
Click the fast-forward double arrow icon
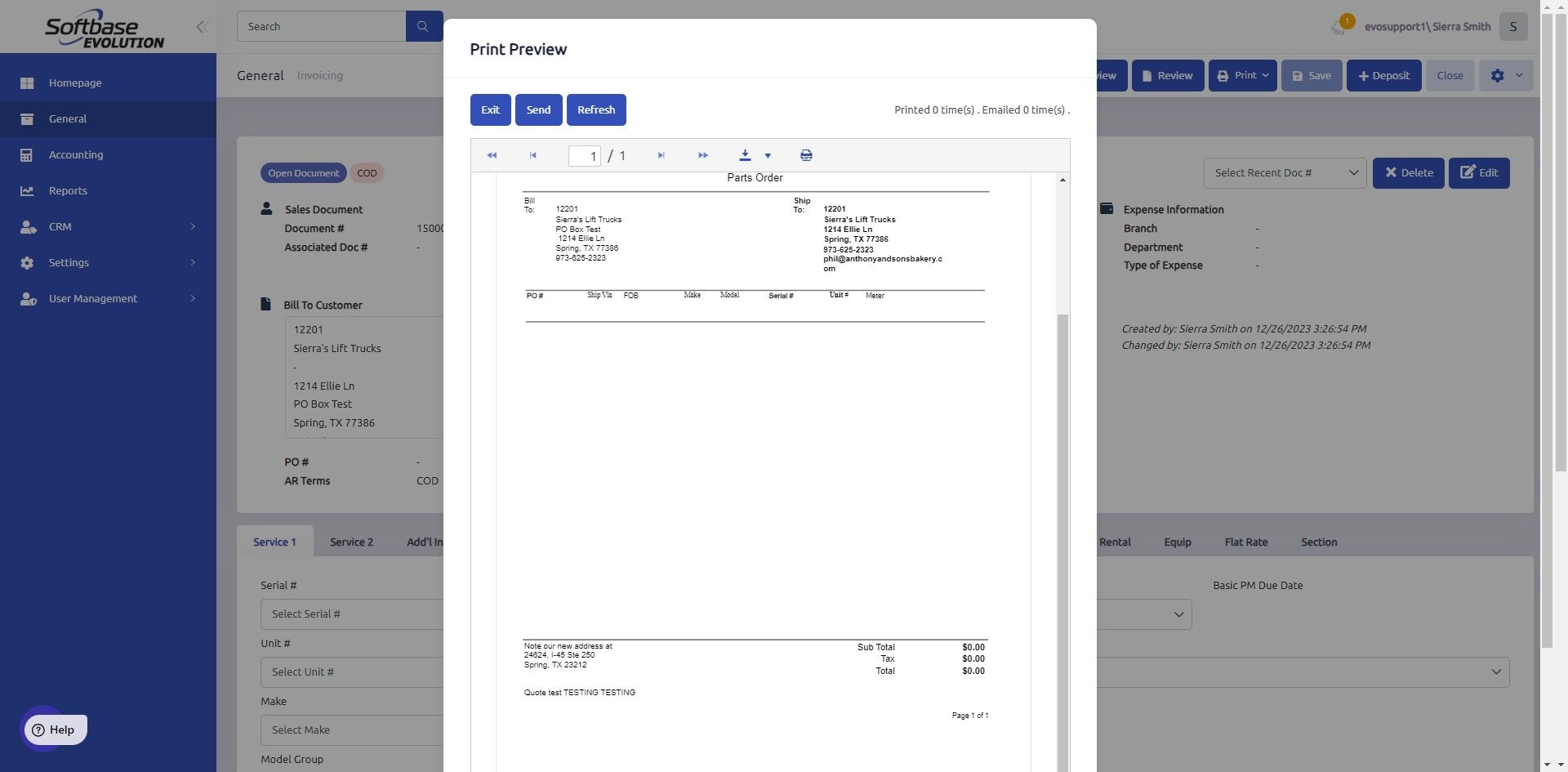pyautogui.click(x=702, y=155)
